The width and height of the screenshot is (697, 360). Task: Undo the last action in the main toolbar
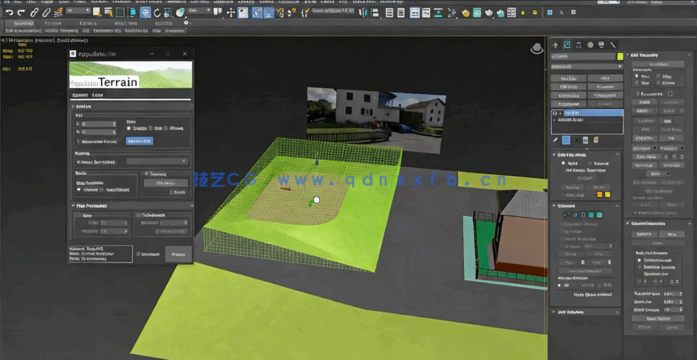[x=9, y=12]
